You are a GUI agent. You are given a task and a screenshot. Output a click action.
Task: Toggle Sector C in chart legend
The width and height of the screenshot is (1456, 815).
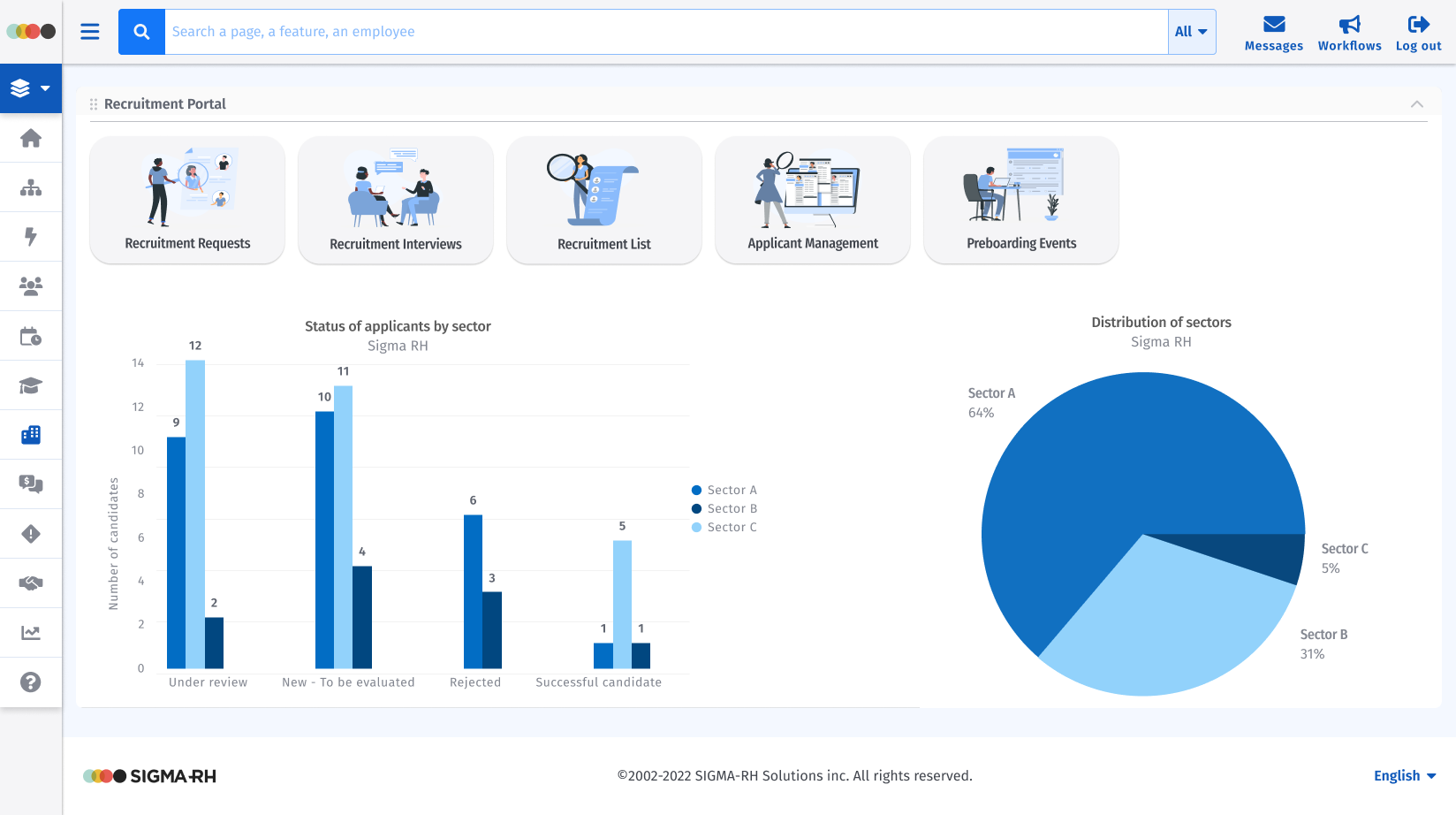724,528
